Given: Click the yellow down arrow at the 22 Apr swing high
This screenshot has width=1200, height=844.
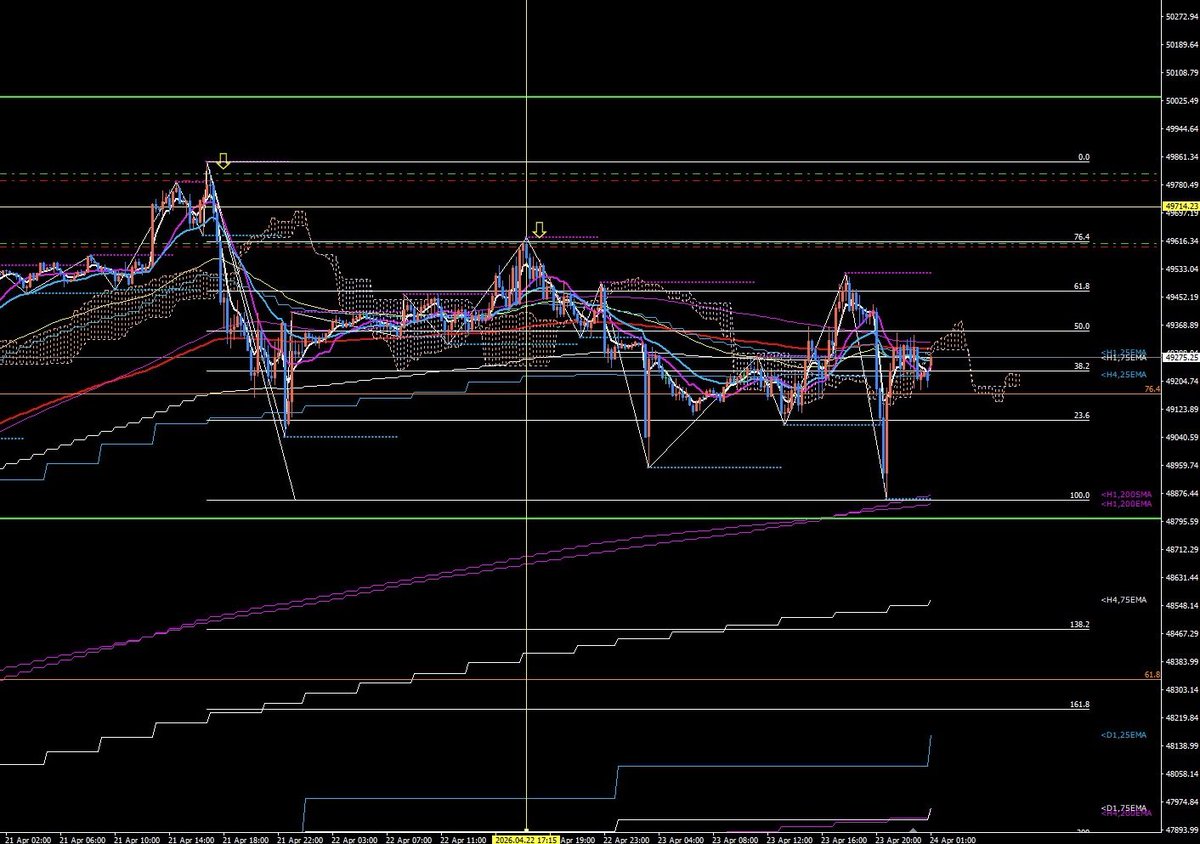Looking at the screenshot, I should pos(540,230).
